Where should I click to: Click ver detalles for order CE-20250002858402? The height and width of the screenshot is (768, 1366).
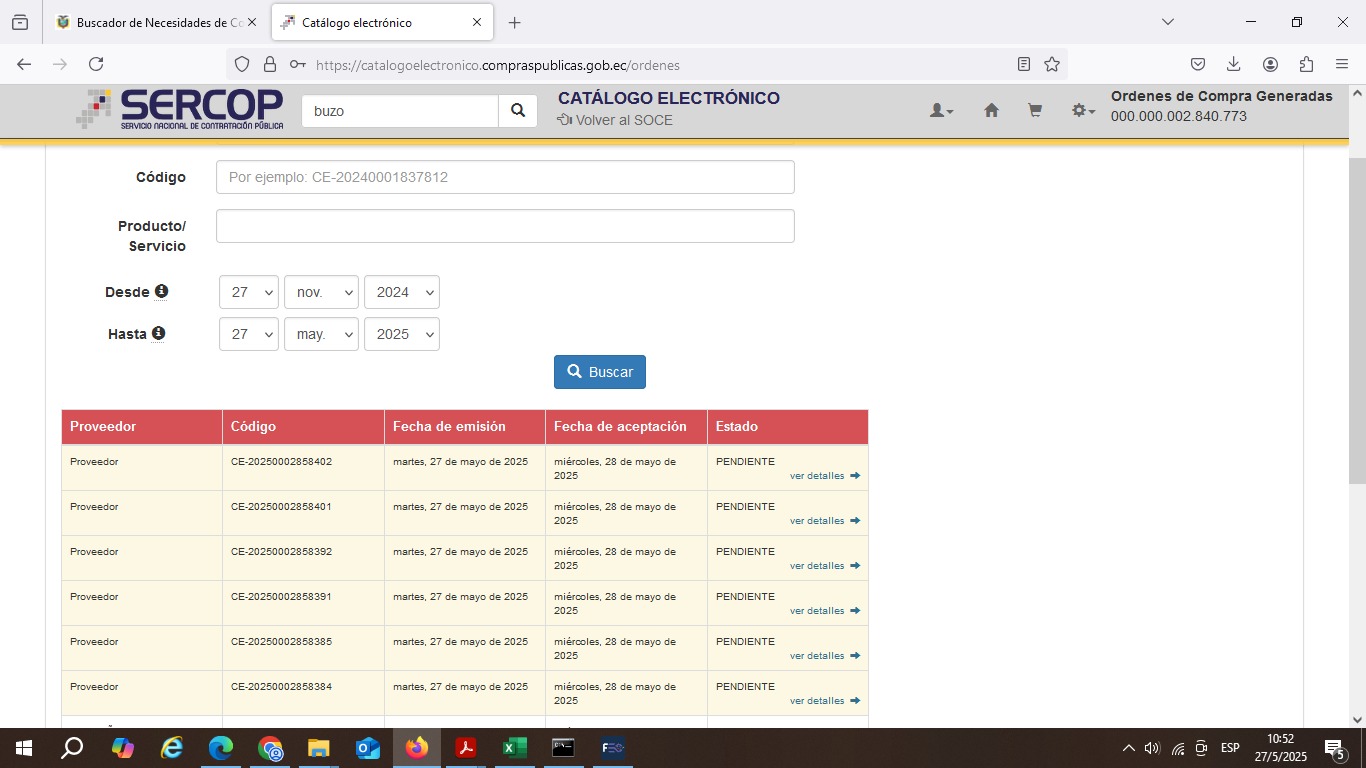(x=824, y=476)
